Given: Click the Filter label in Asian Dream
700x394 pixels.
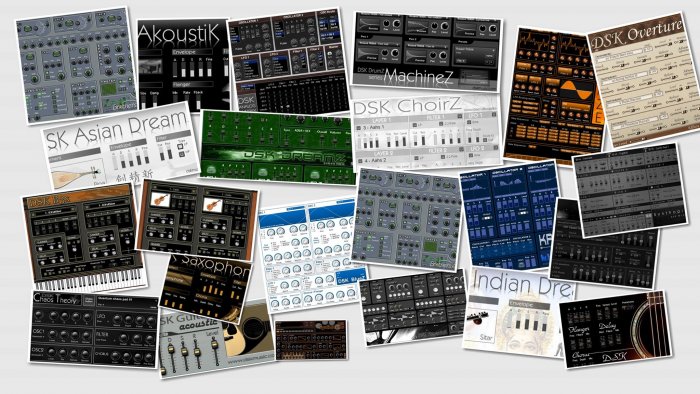Looking at the screenshot, I should point(162,138).
